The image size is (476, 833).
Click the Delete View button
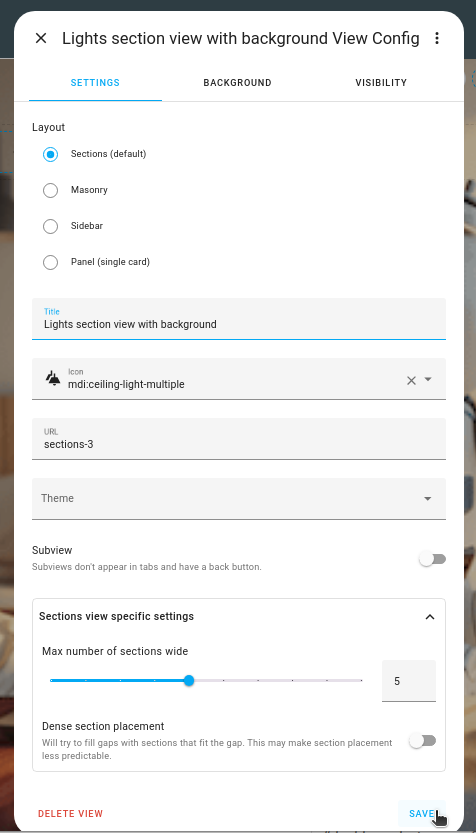click(71, 813)
